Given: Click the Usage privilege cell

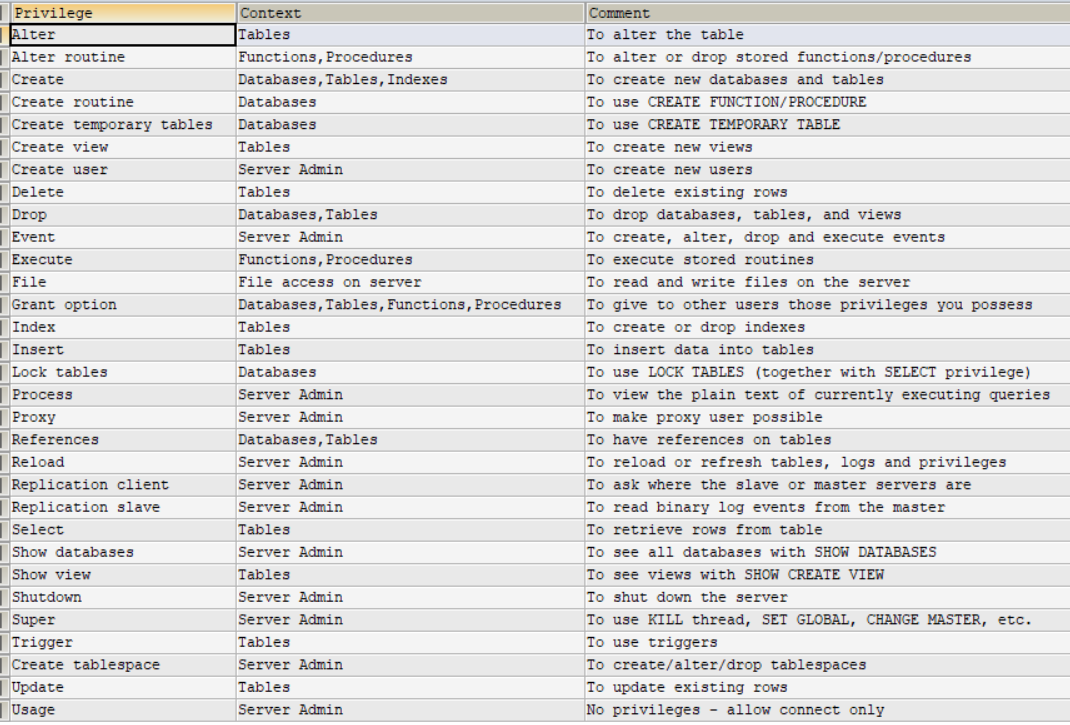Looking at the screenshot, I should (122, 710).
